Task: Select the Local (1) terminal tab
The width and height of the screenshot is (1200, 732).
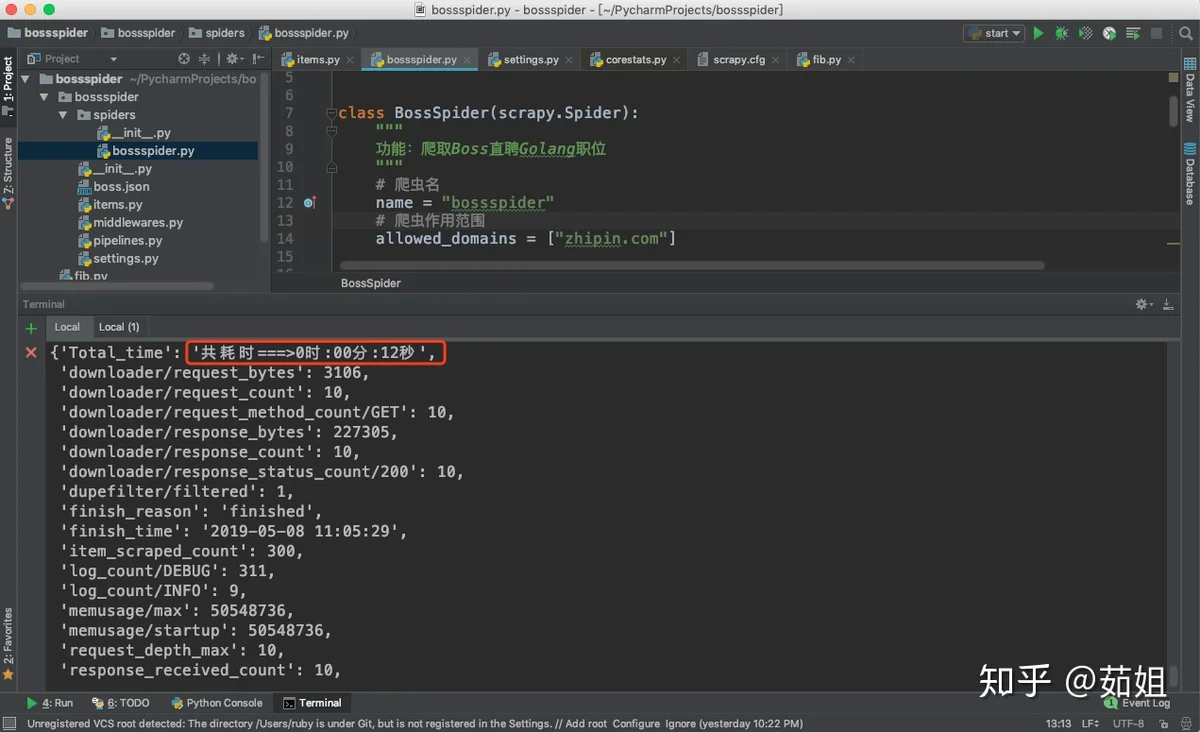Action: [x=119, y=327]
